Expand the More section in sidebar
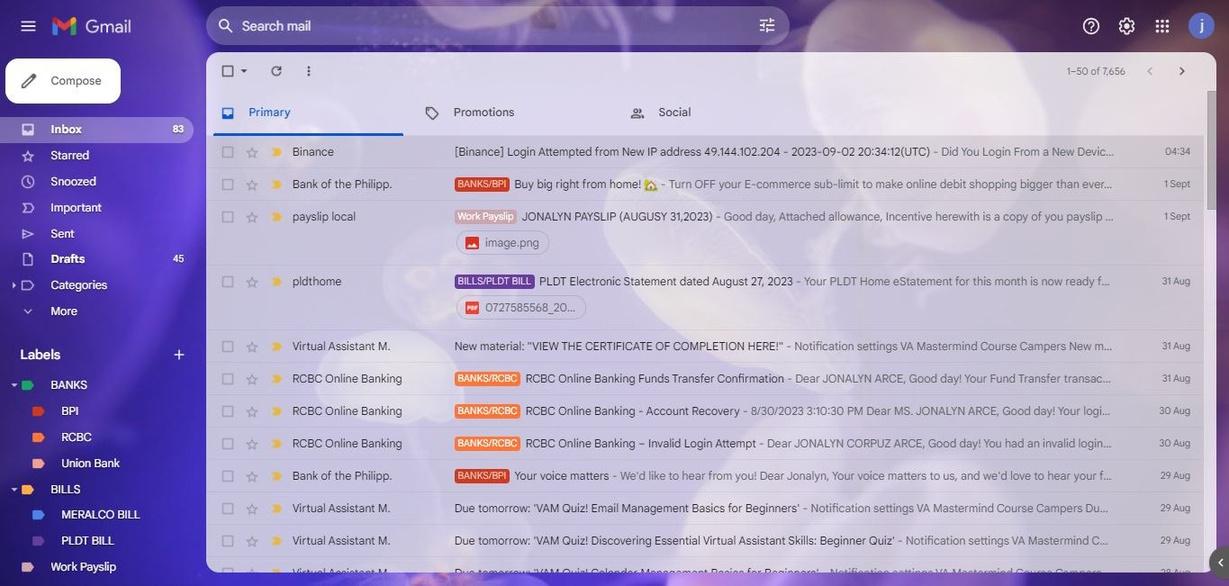The width and height of the screenshot is (1229, 586). click(x=64, y=312)
